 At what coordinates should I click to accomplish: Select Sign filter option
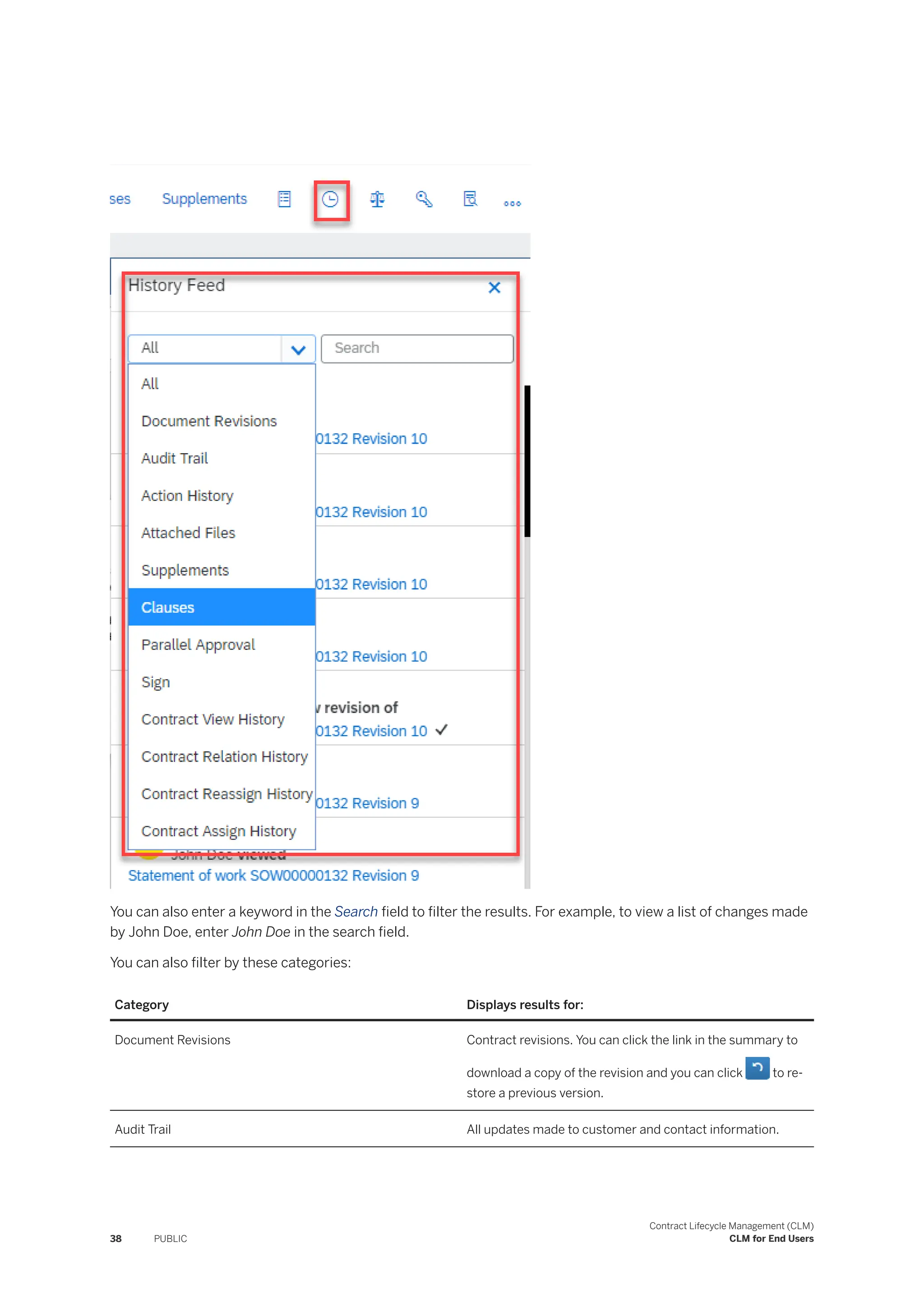click(x=222, y=682)
